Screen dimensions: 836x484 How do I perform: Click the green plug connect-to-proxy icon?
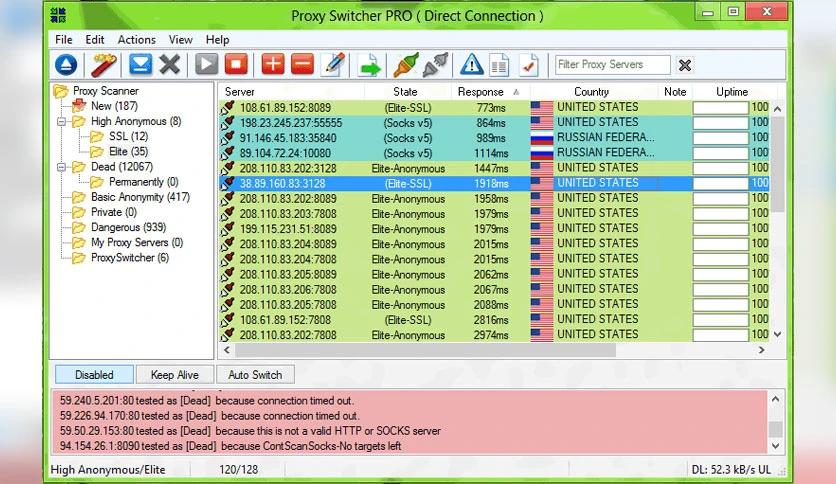406,65
